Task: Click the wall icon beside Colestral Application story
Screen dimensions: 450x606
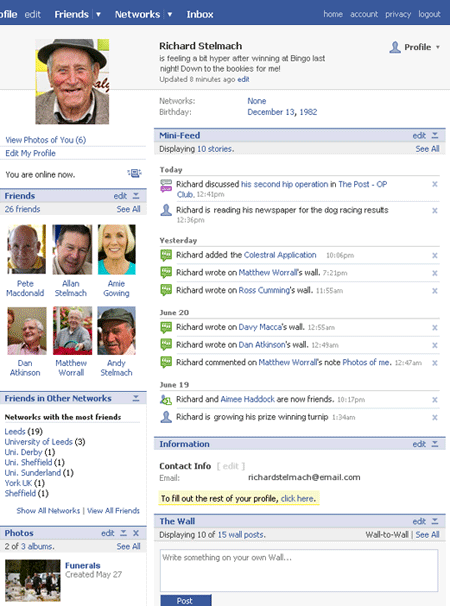Action: 166,255
